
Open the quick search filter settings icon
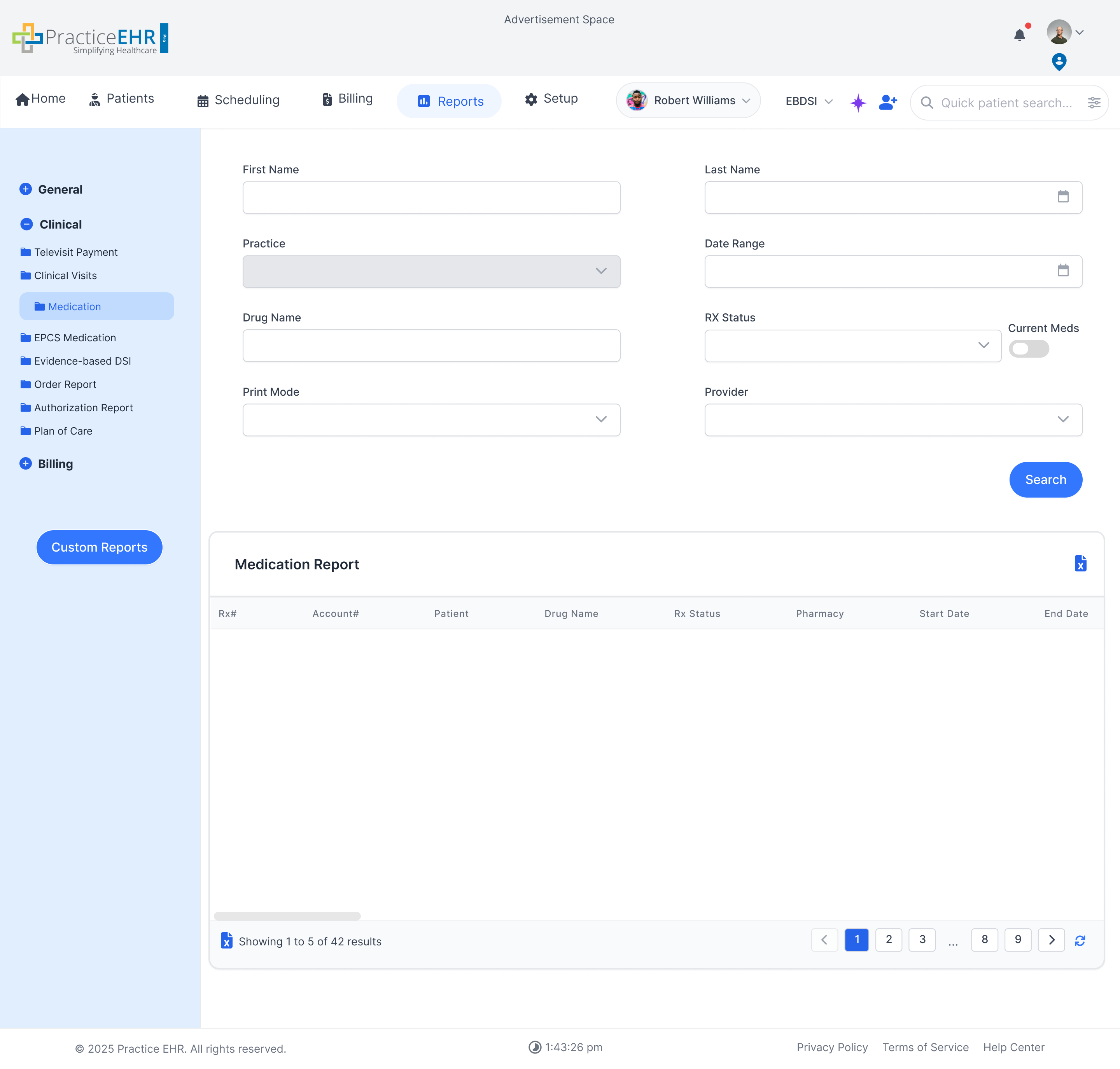pyautogui.click(x=1094, y=103)
